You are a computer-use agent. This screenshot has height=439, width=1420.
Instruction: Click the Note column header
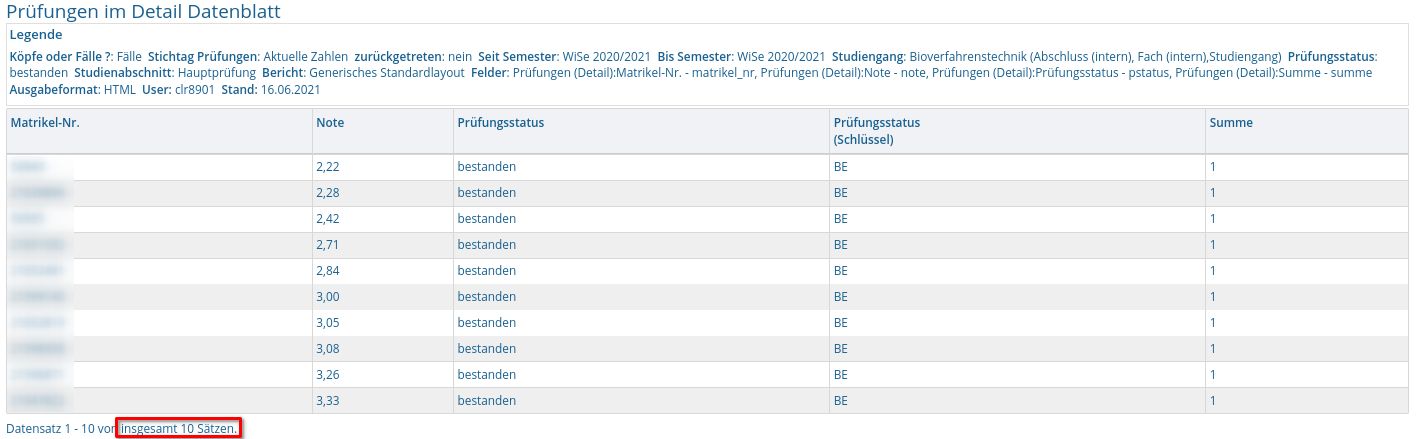(x=330, y=122)
